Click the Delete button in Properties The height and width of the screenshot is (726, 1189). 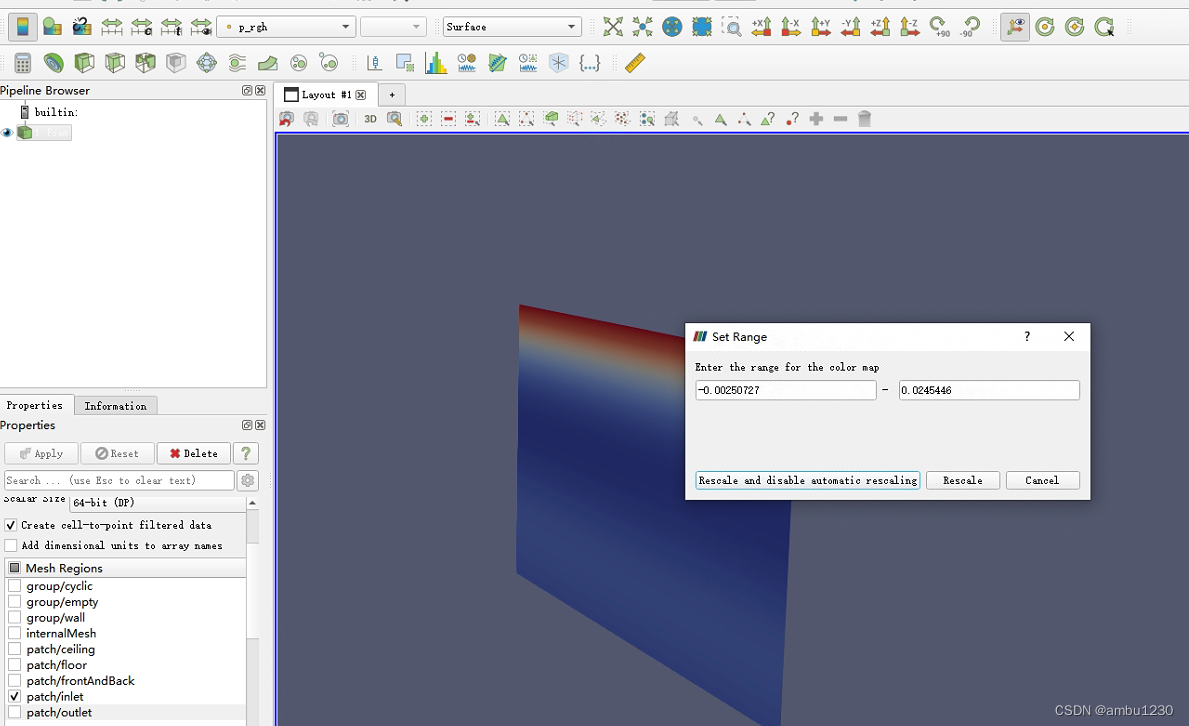click(193, 454)
